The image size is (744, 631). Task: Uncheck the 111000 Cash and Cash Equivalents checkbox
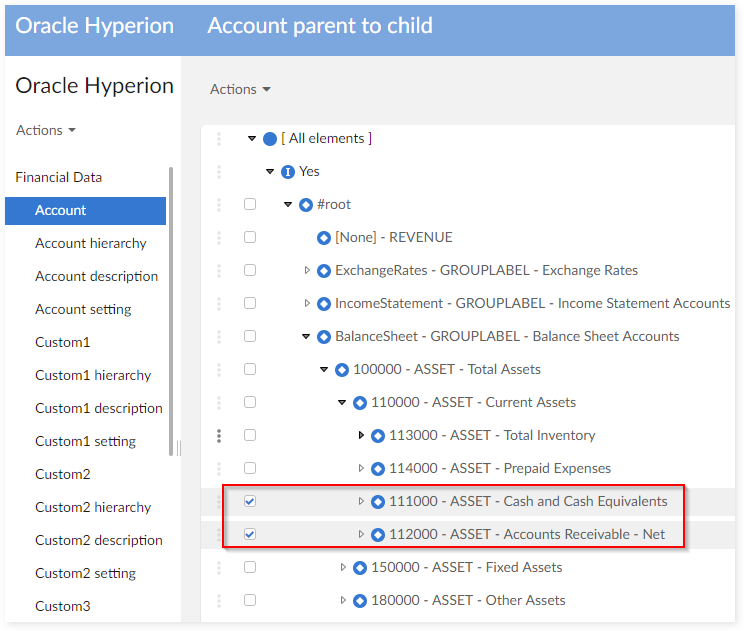(250, 501)
